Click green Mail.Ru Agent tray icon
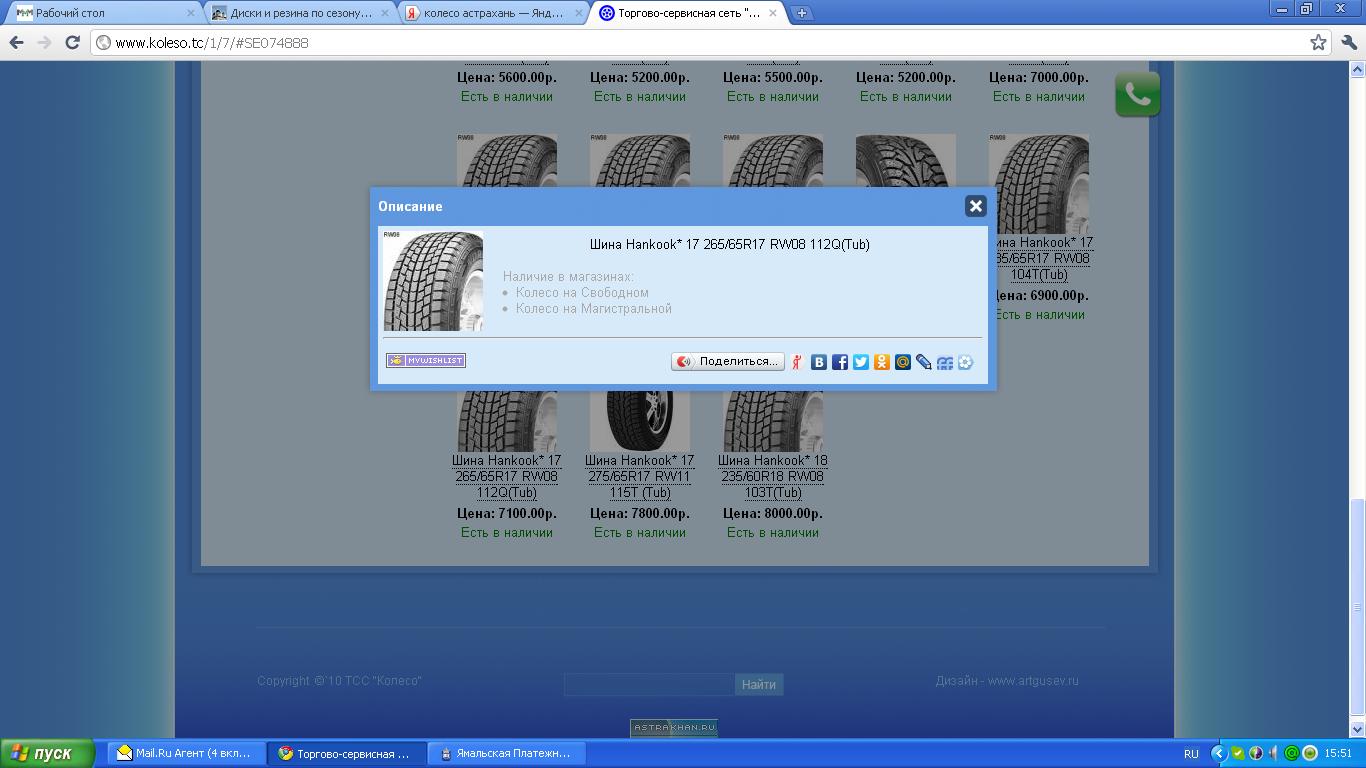 tap(1292, 753)
